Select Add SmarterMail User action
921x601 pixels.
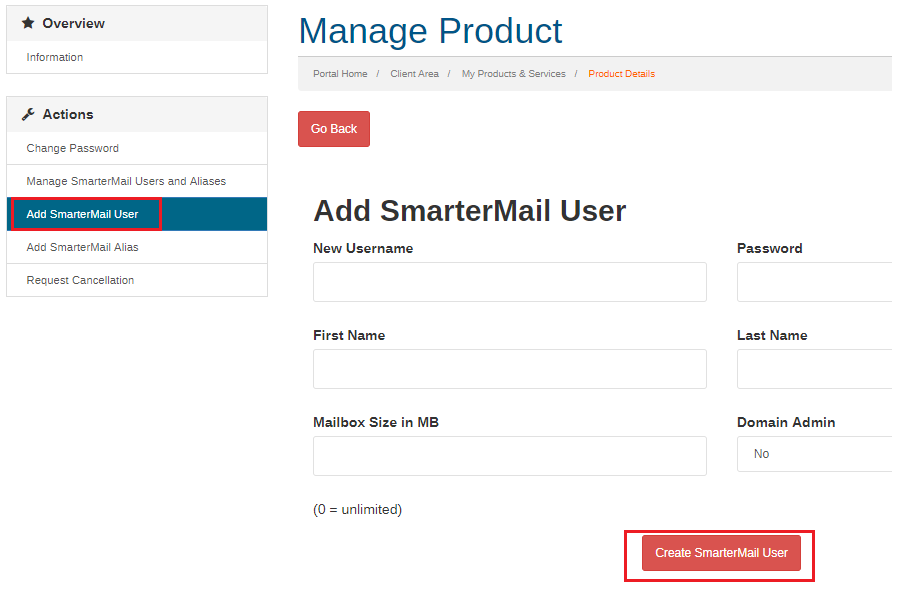click(x=137, y=214)
